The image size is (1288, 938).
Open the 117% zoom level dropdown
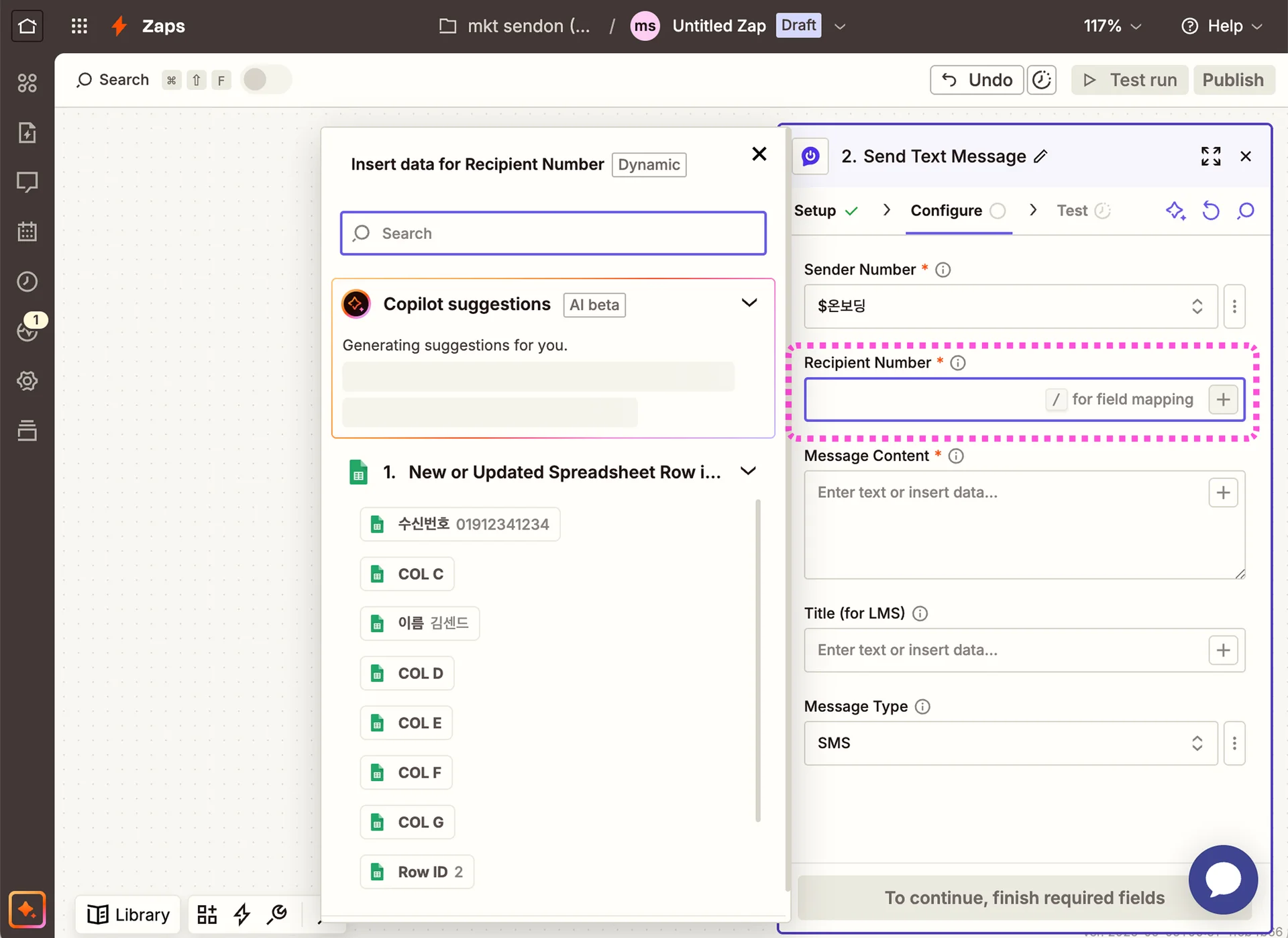1112,26
